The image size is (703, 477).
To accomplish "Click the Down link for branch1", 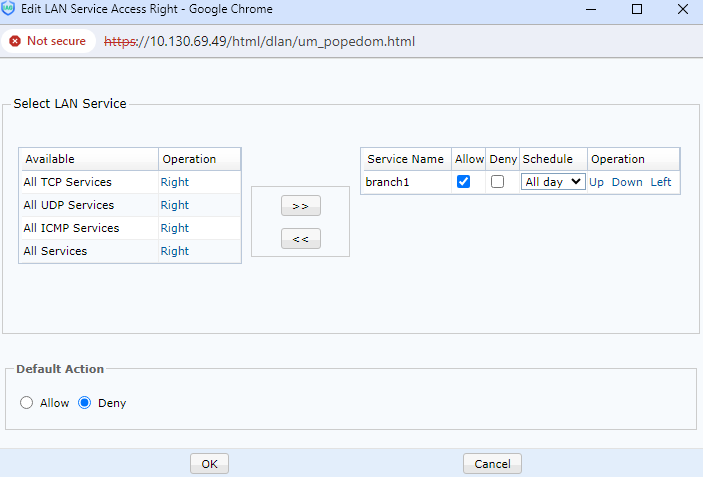I will tap(627, 182).
